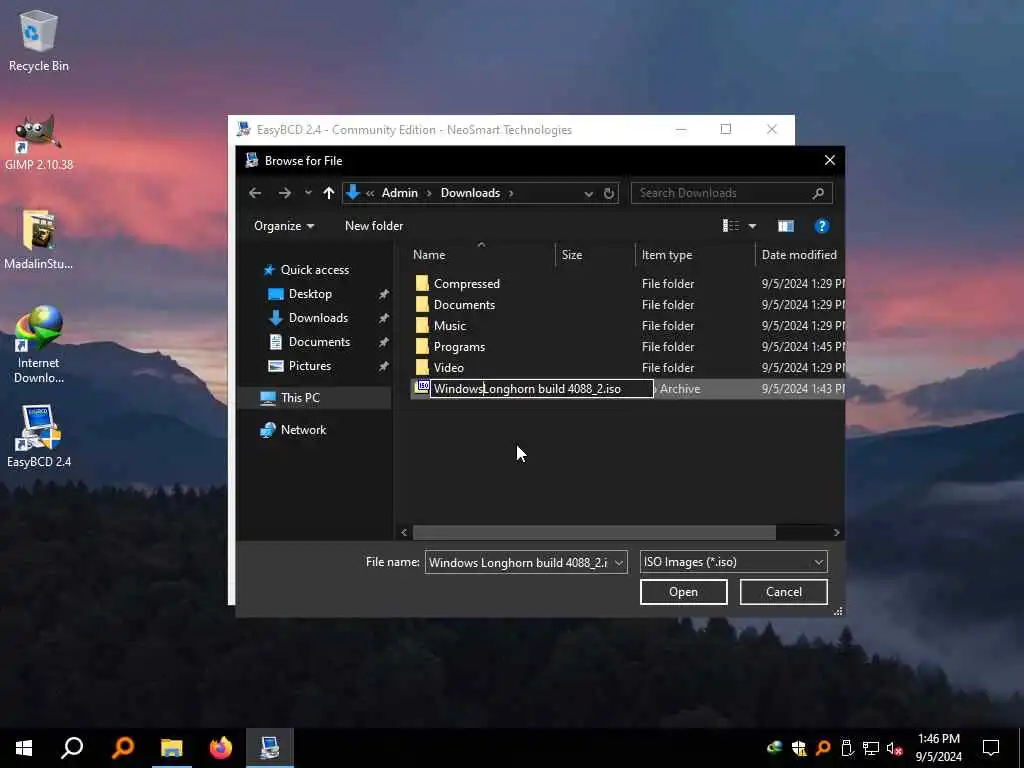Click the horizontal scrollbar thumb
Image resolution: width=1024 pixels, height=768 pixels.
(x=594, y=533)
